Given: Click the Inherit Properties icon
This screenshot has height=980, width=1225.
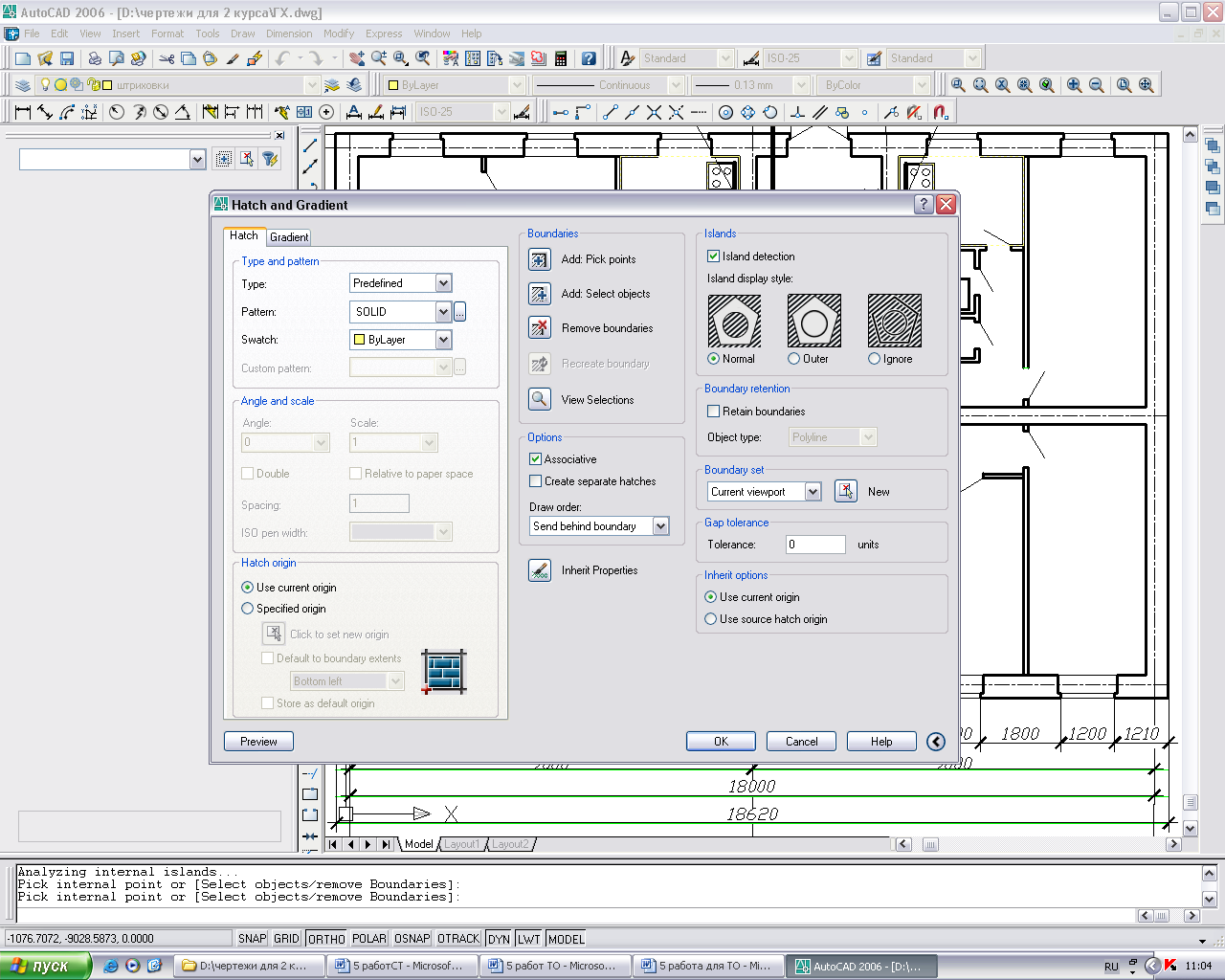Looking at the screenshot, I should point(540,570).
